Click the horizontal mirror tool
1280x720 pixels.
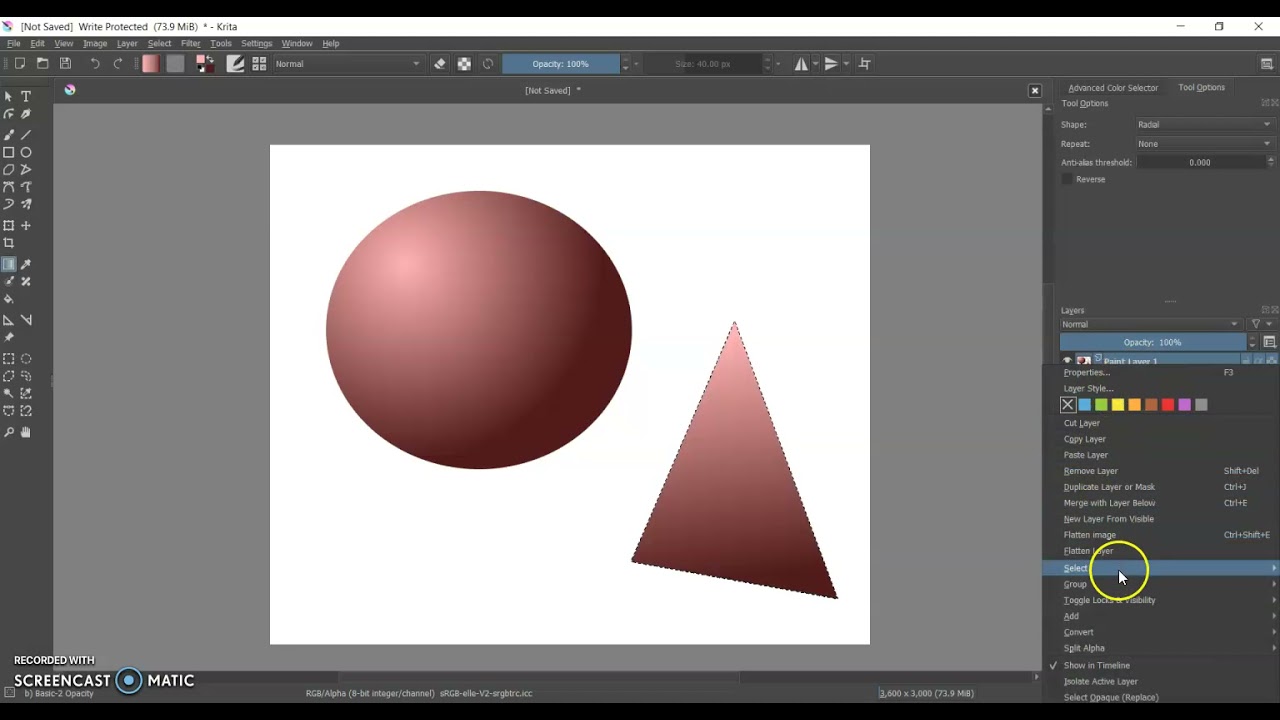pyautogui.click(x=801, y=64)
